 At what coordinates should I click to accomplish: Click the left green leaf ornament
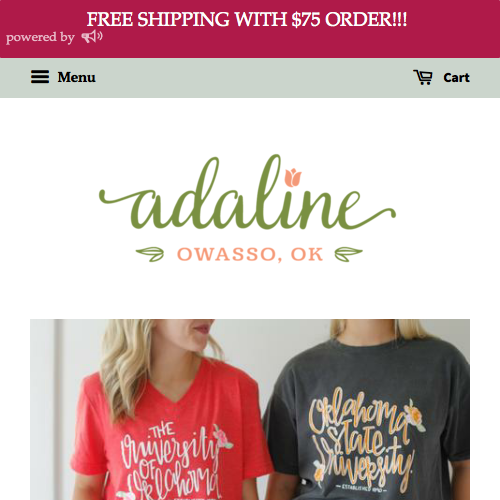click(150, 254)
